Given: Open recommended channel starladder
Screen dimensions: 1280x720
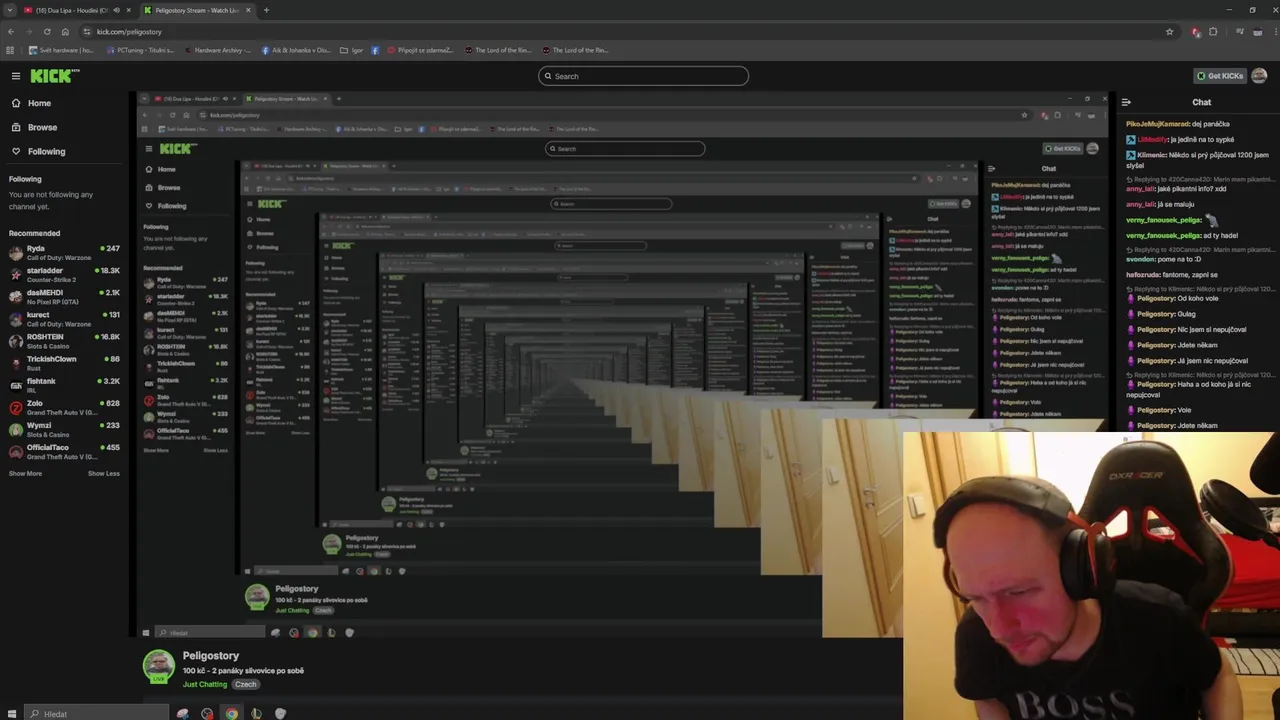Looking at the screenshot, I should (64, 275).
